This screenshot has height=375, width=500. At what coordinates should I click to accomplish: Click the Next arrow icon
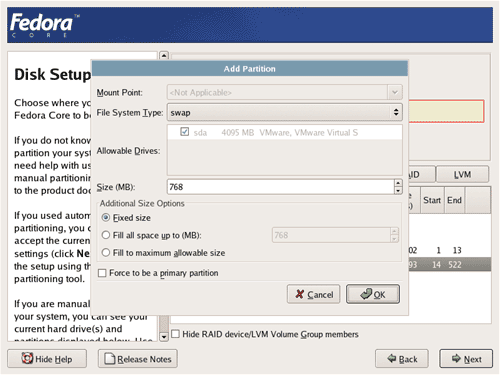456,358
